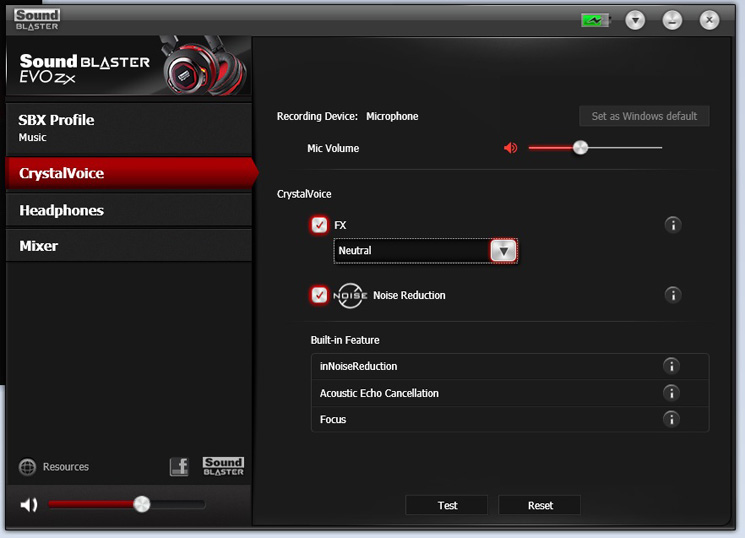The width and height of the screenshot is (745, 538).
Task: Show info for inNoiseReduction feature
Action: 671,366
